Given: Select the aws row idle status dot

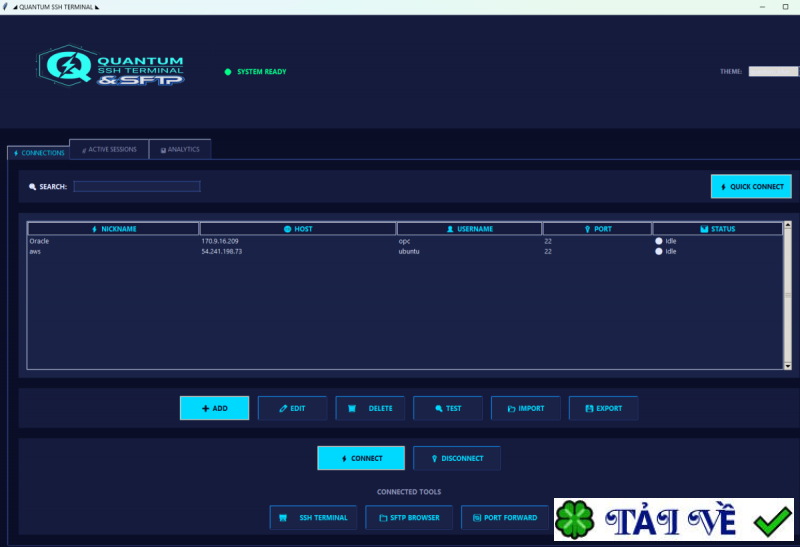Looking at the screenshot, I should (659, 252).
